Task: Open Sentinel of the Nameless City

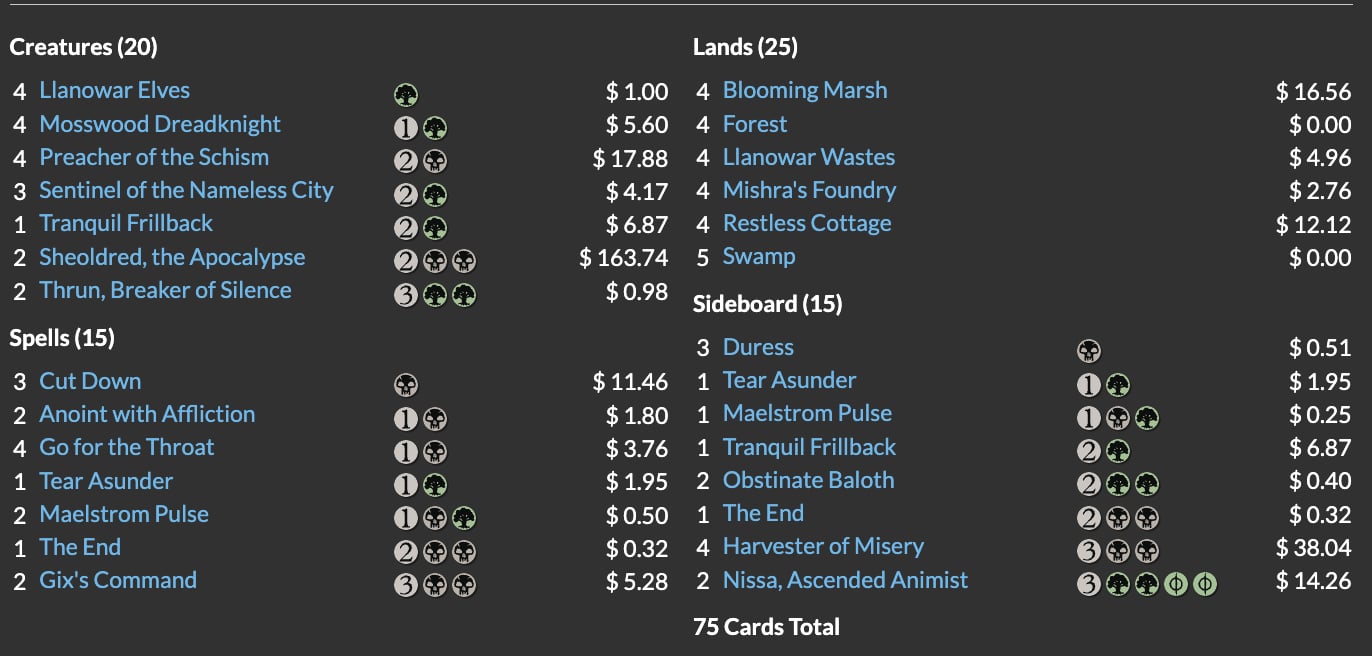Action: [186, 190]
